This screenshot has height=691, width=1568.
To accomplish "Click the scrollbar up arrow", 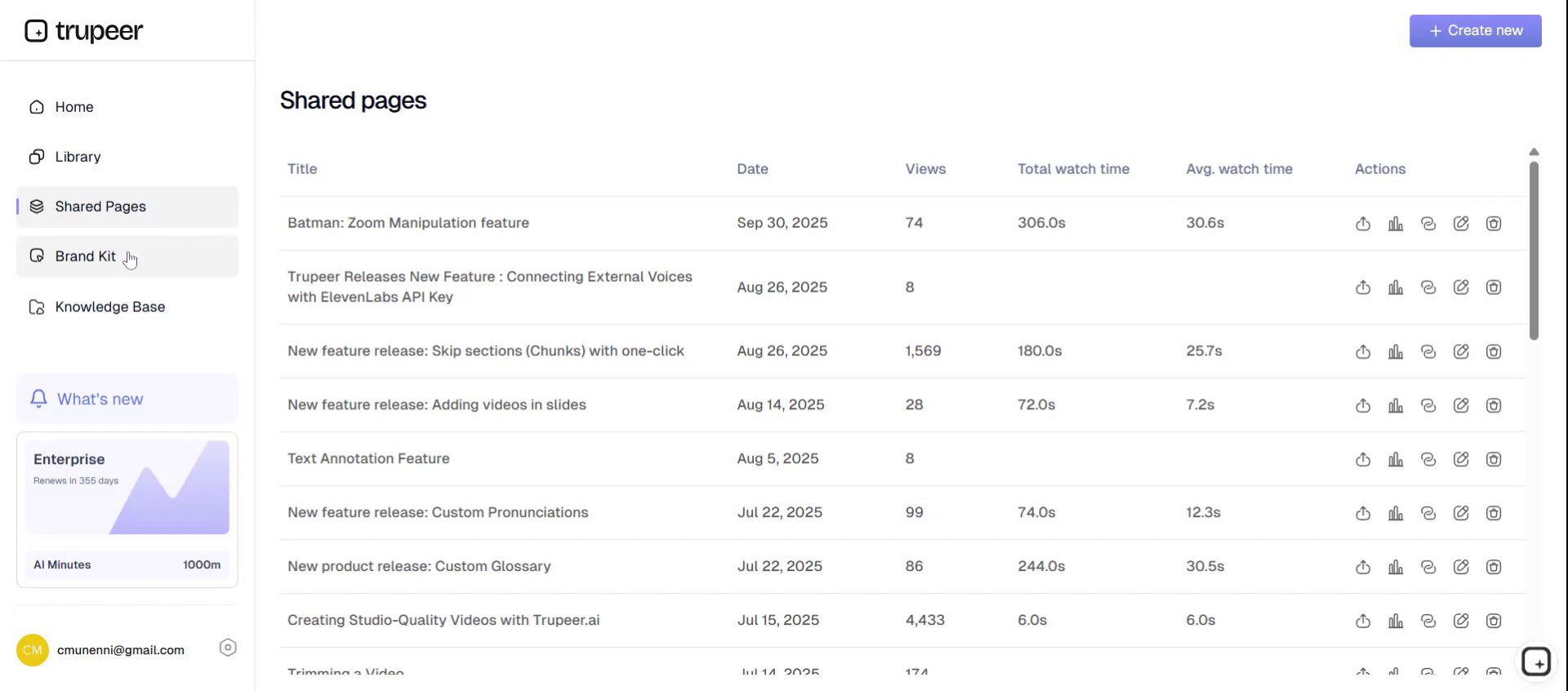I will (x=1534, y=152).
